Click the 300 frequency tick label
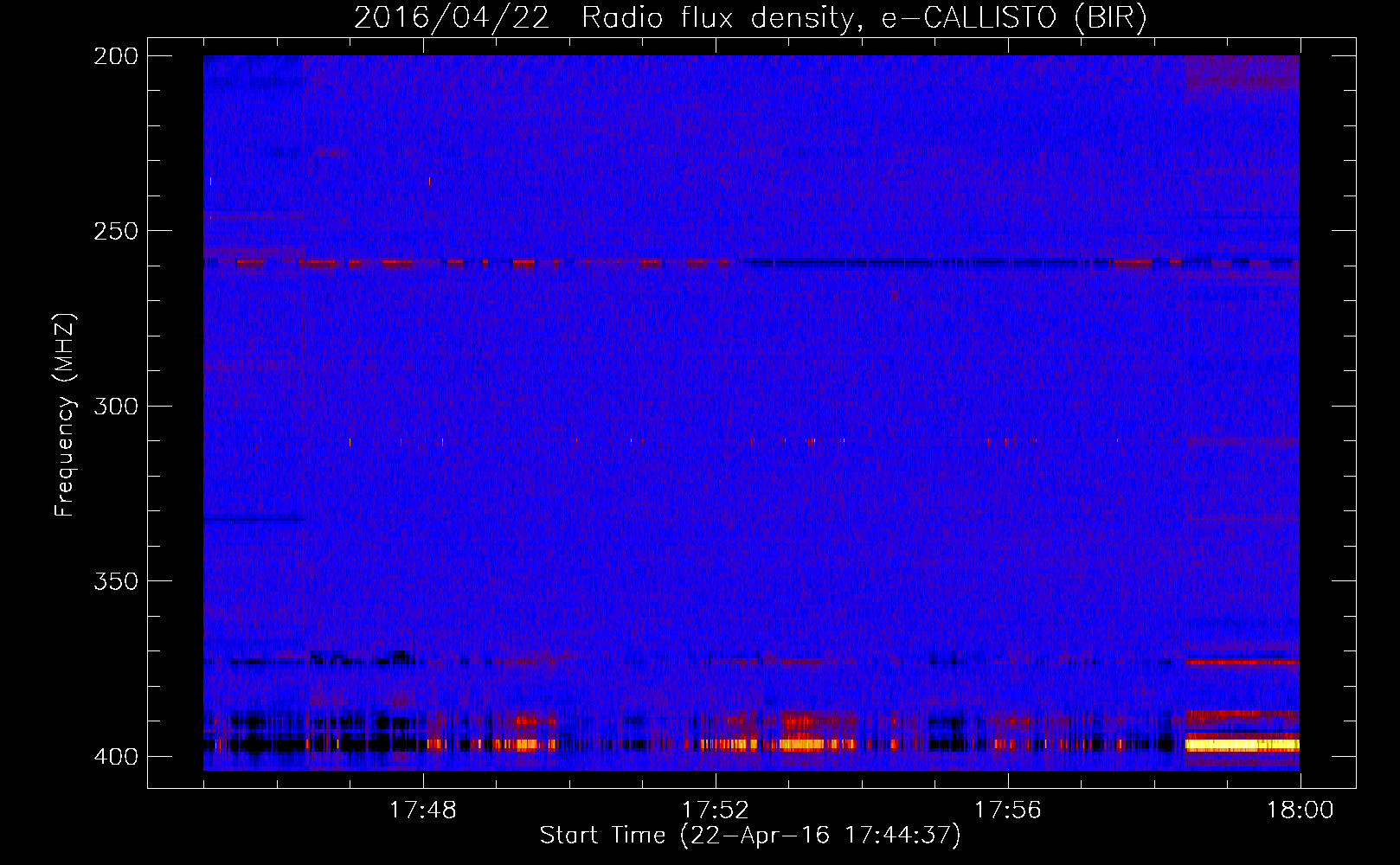 pyautogui.click(x=115, y=406)
